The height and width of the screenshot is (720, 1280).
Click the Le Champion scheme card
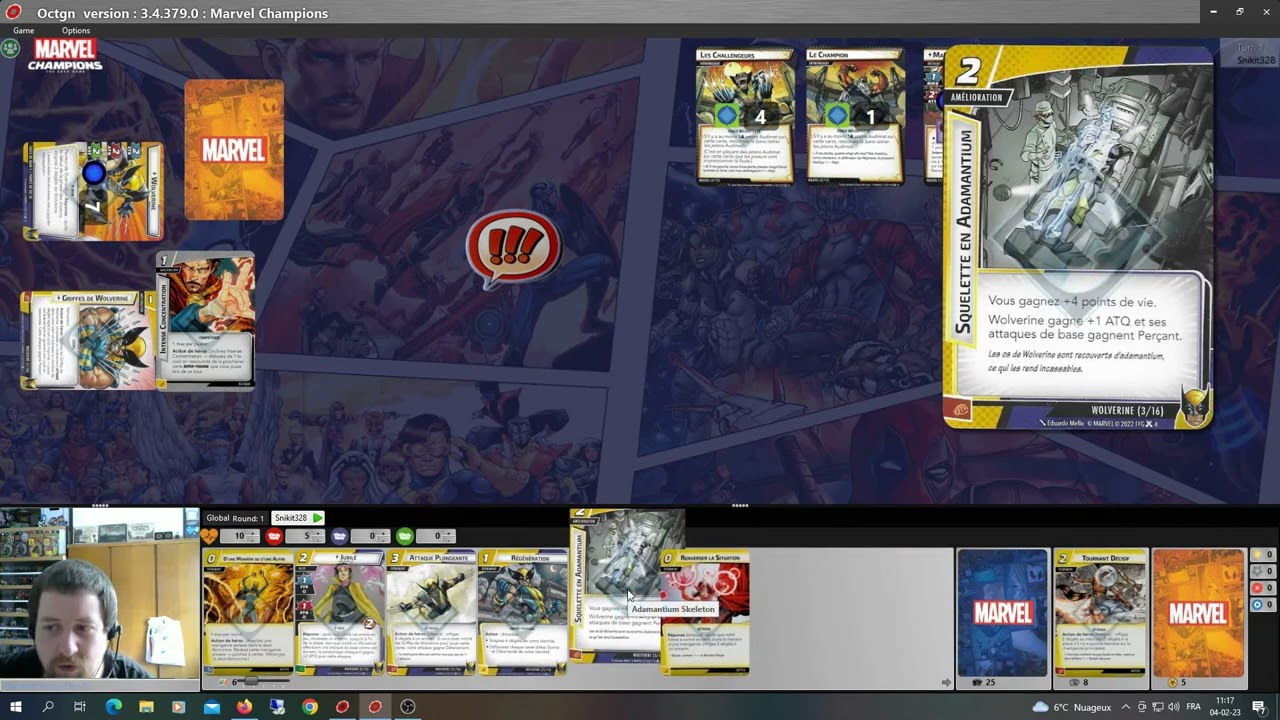click(x=854, y=116)
